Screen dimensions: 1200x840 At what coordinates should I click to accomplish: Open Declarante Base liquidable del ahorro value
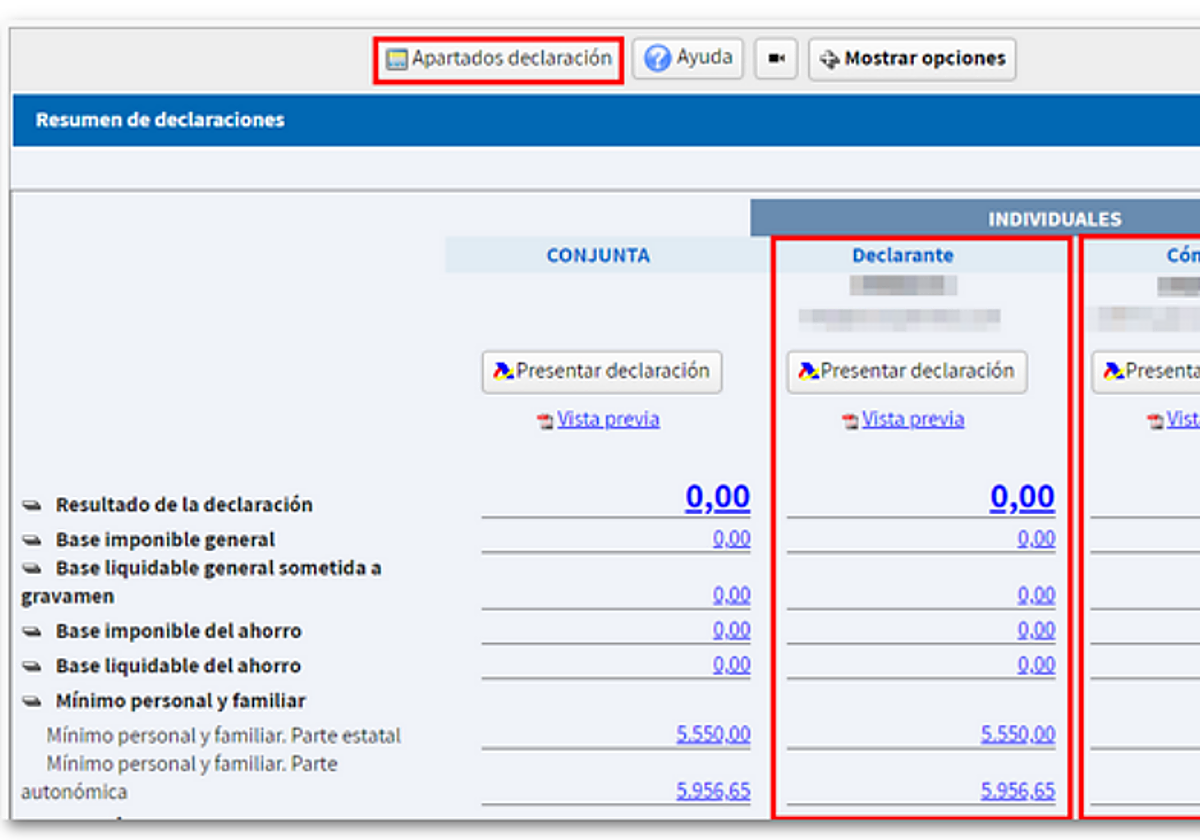[x=1037, y=665]
